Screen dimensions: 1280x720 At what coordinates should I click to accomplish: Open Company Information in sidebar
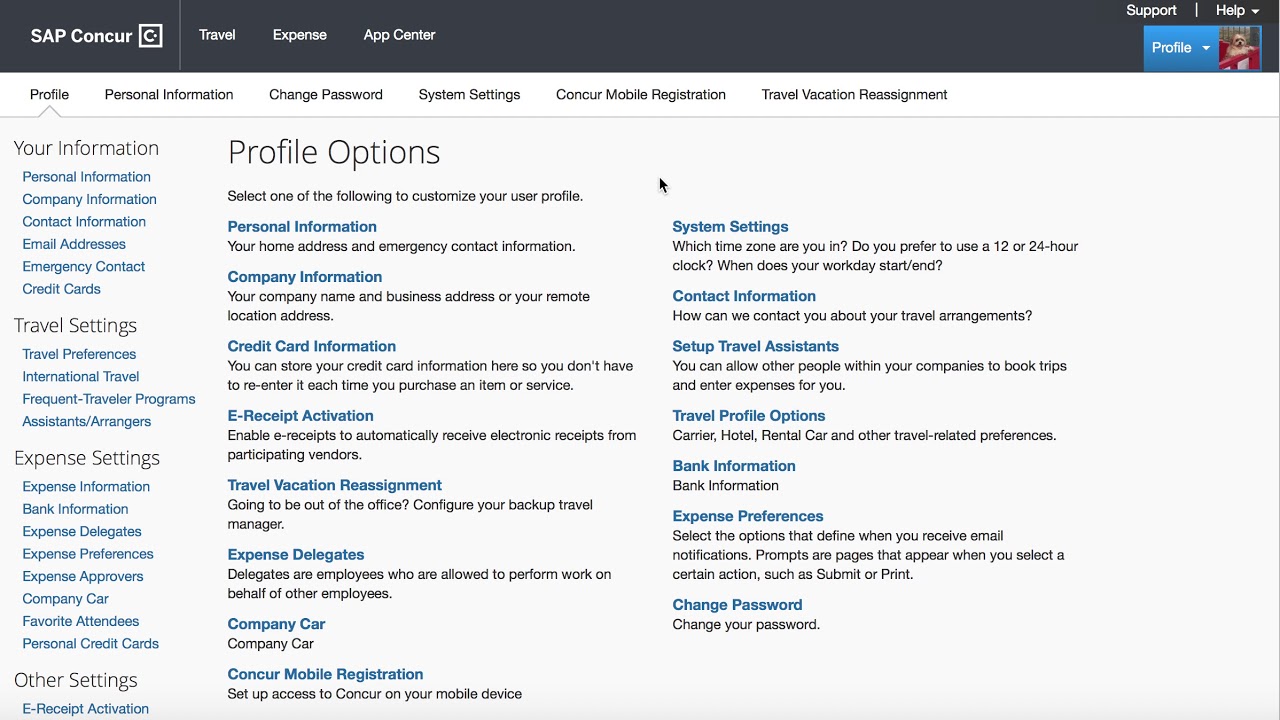[x=89, y=199]
